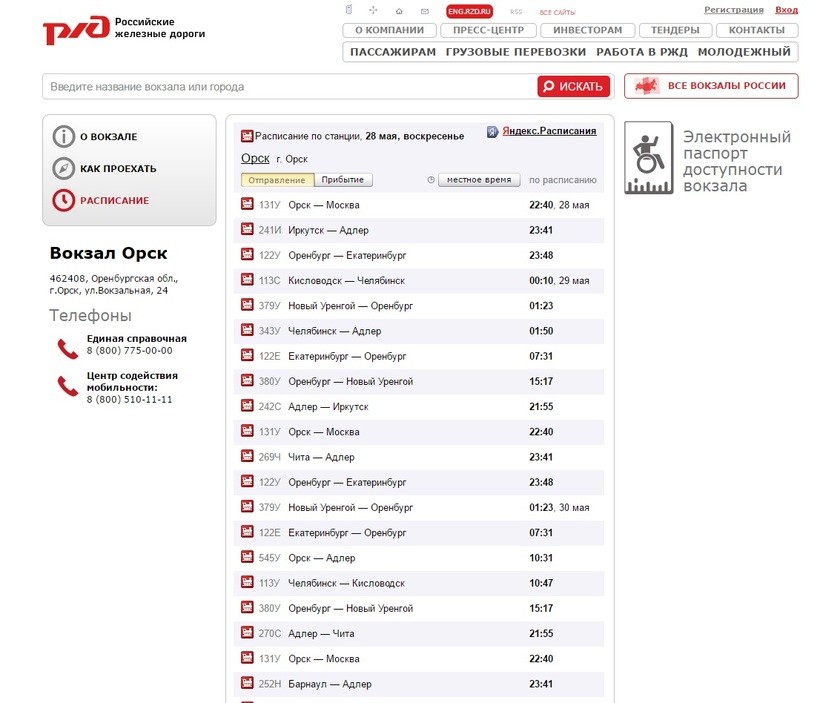
Task: Open the Электронный паспорт доступности вокзала text
Action: pos(736,161)
